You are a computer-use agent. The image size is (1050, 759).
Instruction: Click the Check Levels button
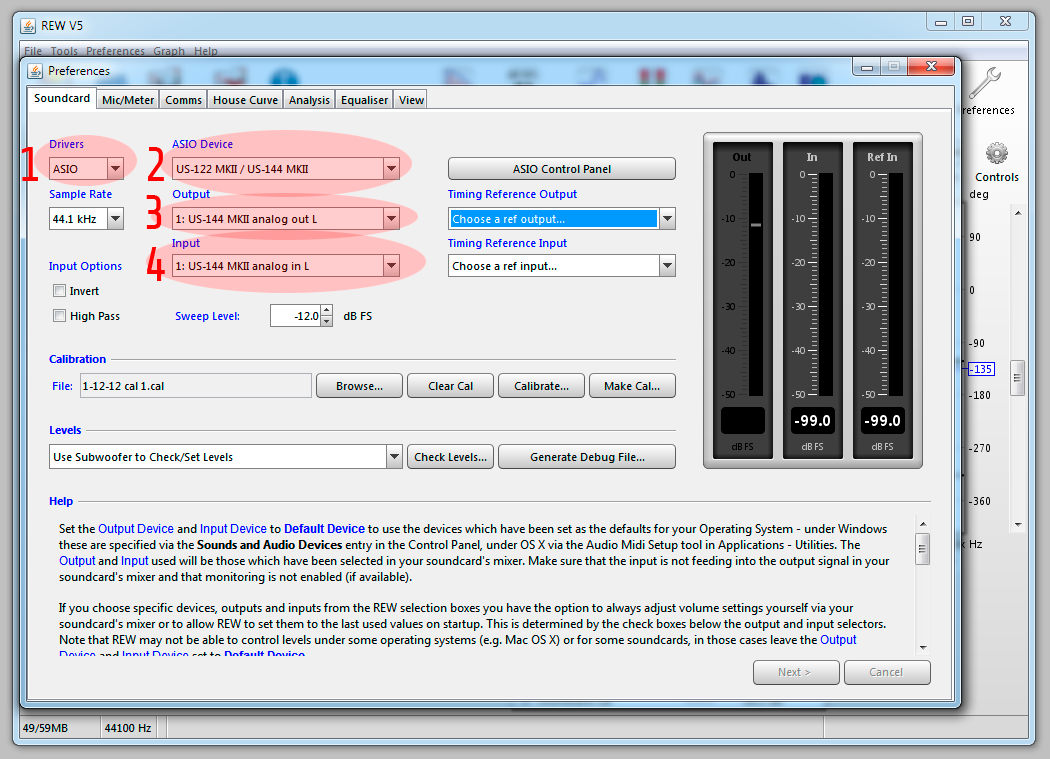pyautogui.click(x=451, y=457)
